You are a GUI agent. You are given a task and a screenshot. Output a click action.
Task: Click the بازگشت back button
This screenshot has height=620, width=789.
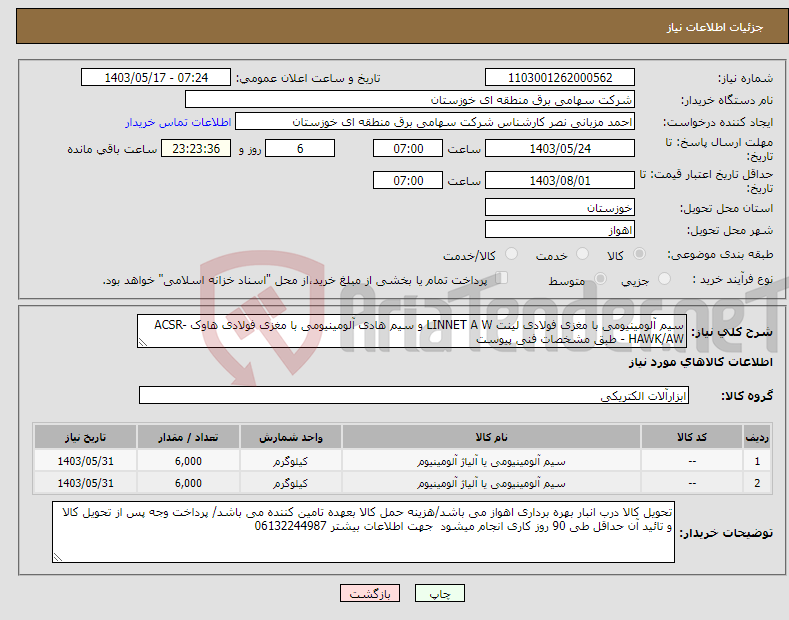[x=370, y=593]
